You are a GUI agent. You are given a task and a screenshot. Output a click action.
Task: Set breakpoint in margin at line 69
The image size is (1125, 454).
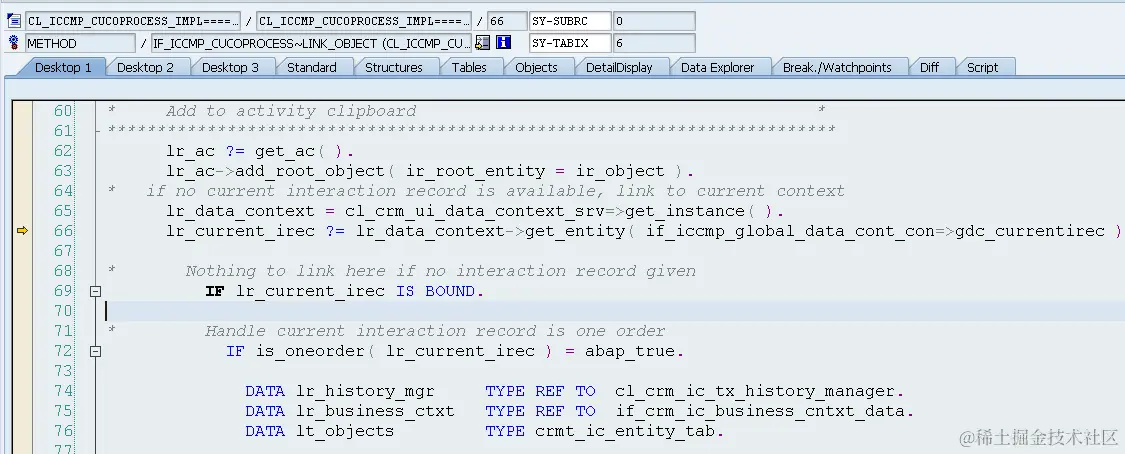pos(22,291)
